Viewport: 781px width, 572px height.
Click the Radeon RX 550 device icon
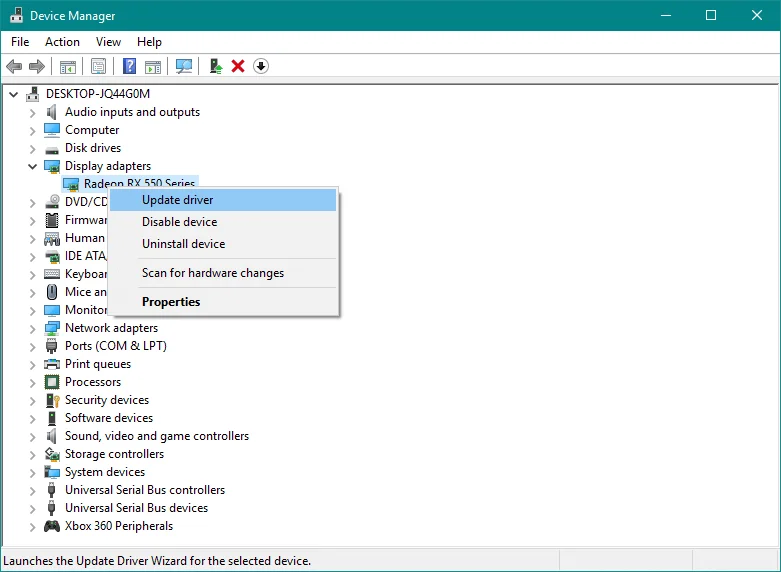71,184
